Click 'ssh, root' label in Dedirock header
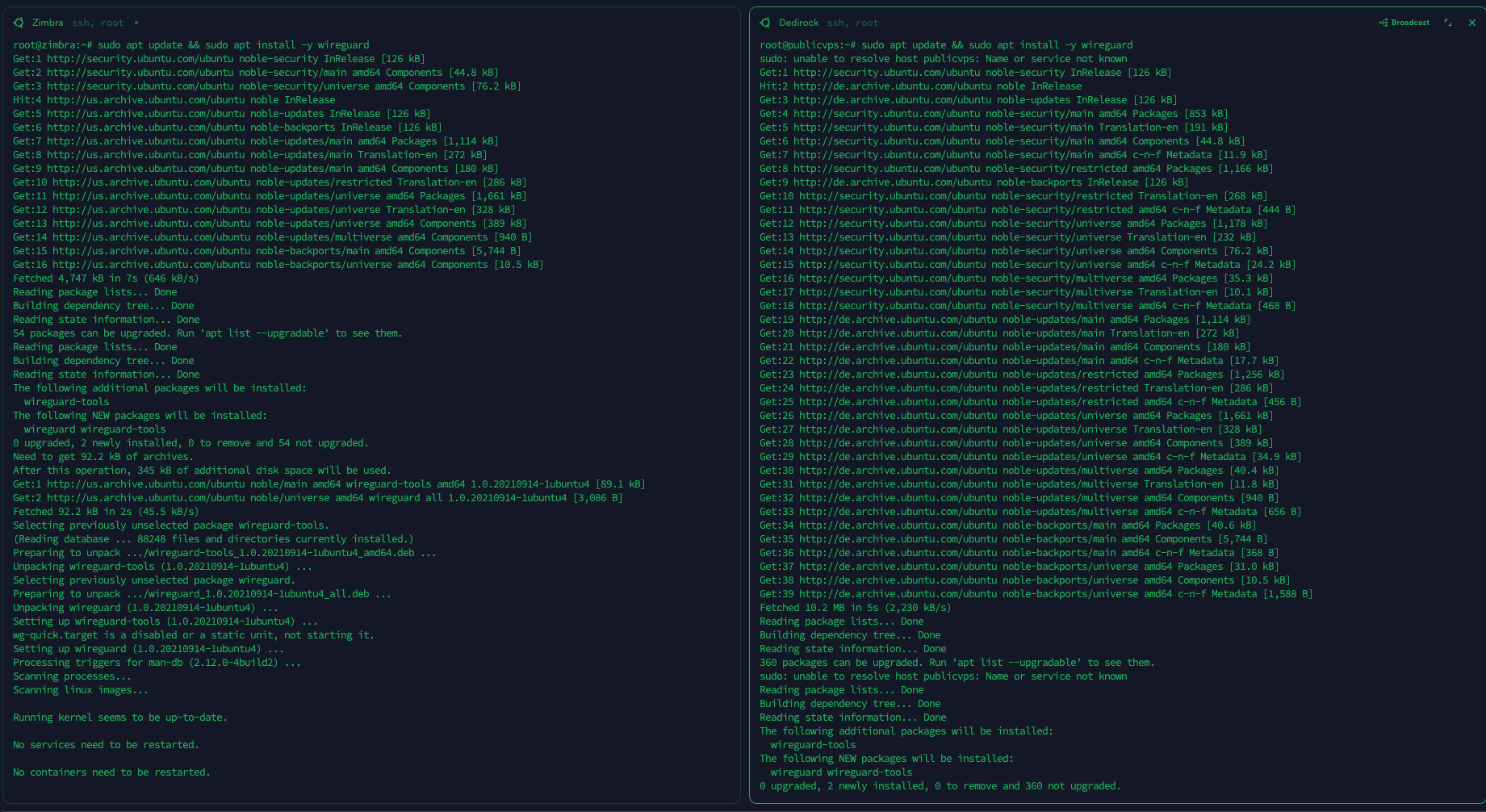Image resolution: width=1486 pixels, height=812 pixels. coord(852,23)
